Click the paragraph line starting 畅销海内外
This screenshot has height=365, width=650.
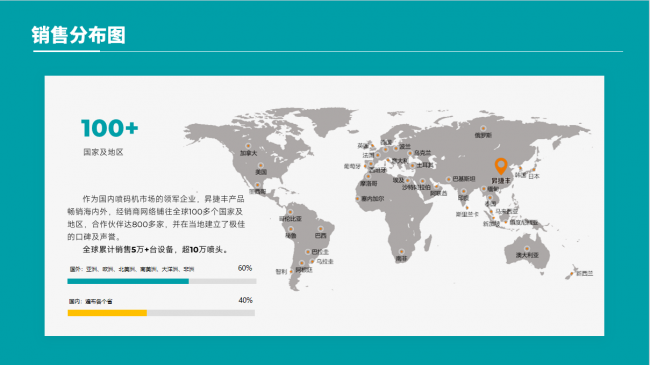(x=155, y=212)
